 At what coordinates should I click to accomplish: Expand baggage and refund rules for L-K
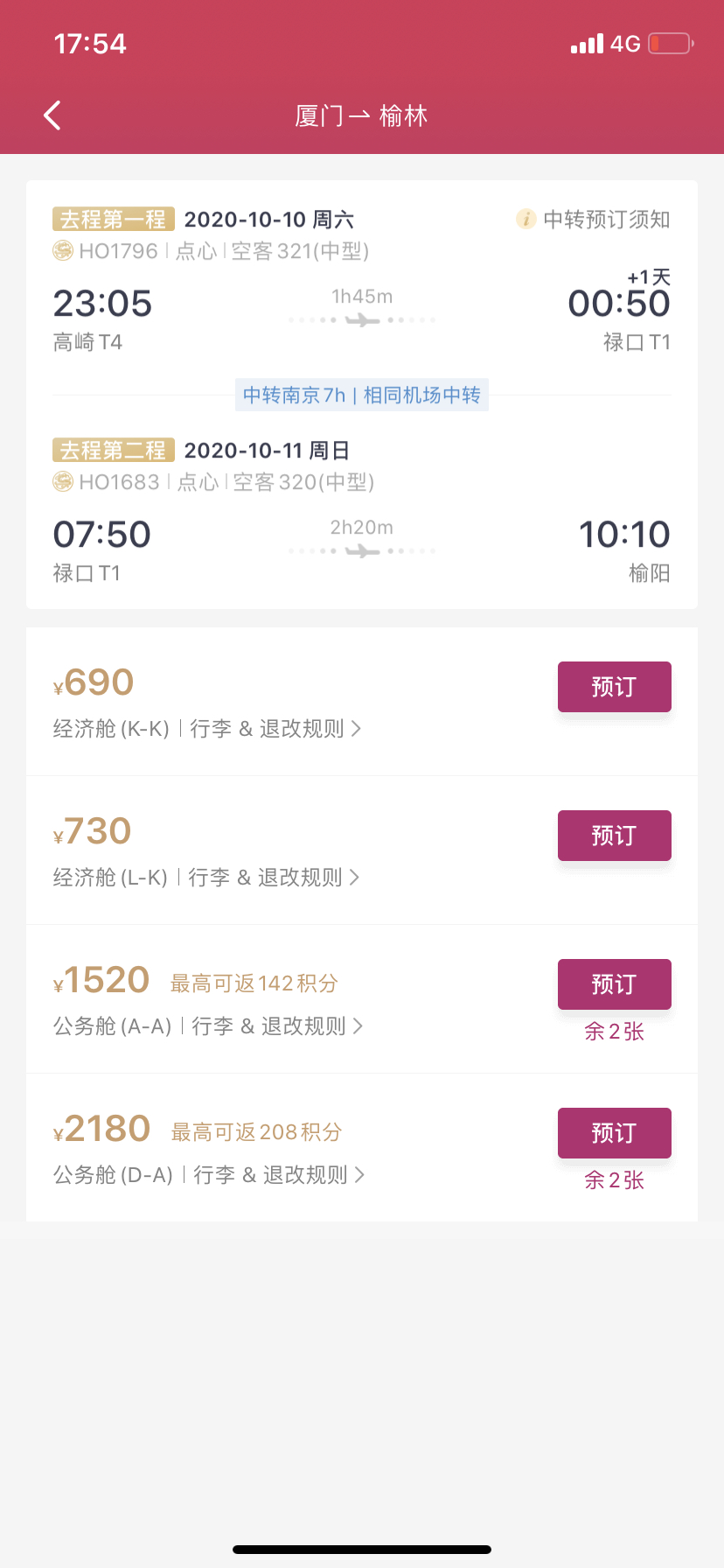click(x=274, y=878)
